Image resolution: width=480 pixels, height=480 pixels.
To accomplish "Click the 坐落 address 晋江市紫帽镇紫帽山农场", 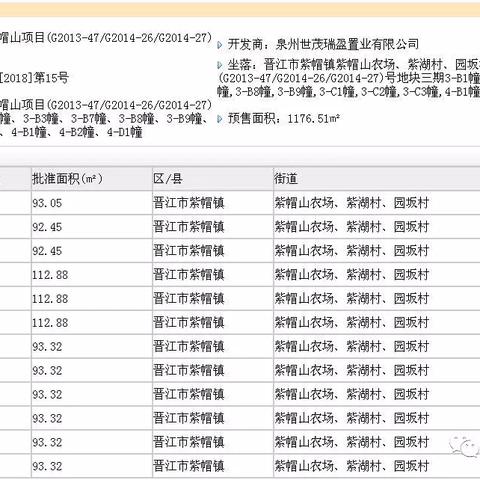I will 329,64.
